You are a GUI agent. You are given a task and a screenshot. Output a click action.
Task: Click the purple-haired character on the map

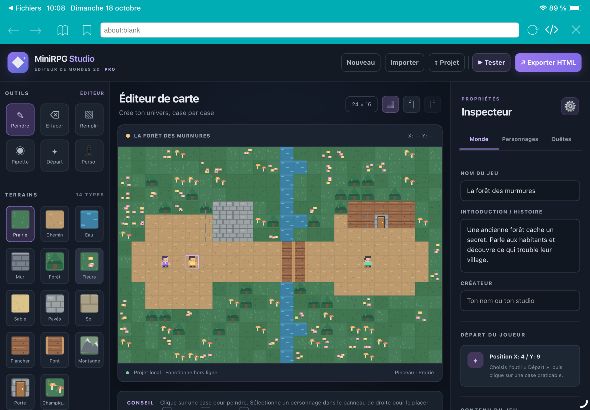(x=165, y=261)
